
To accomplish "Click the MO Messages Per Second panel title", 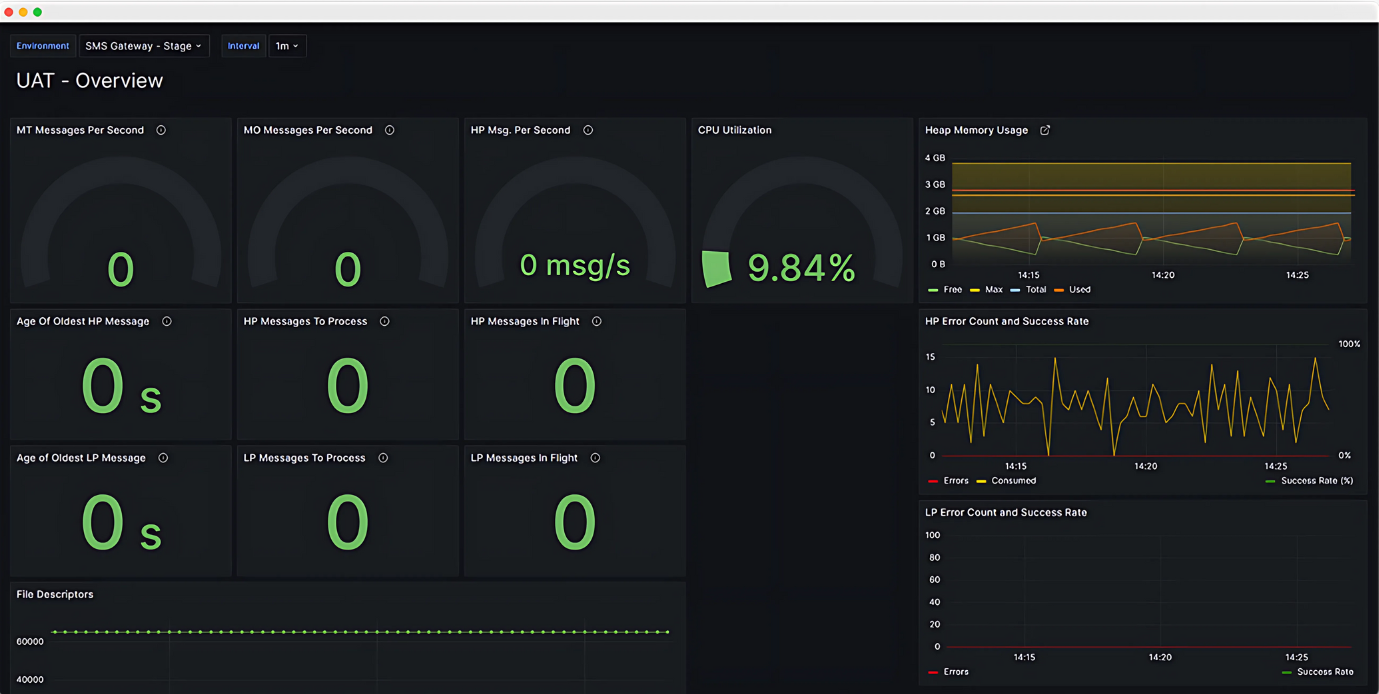I will (x=308, y=130).
